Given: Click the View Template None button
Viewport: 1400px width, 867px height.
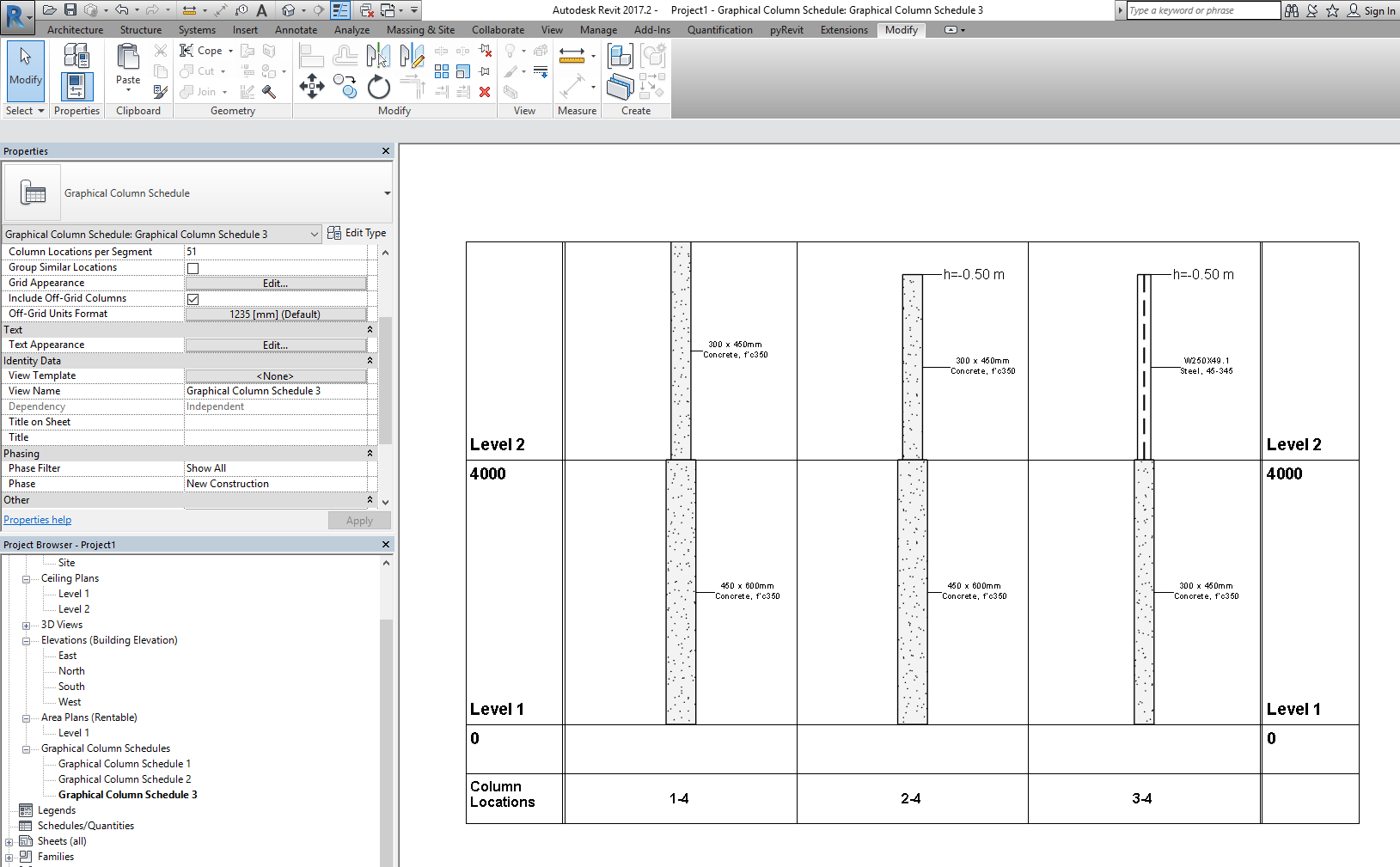Looking at the screenshot, I should (x=276, y=376).
